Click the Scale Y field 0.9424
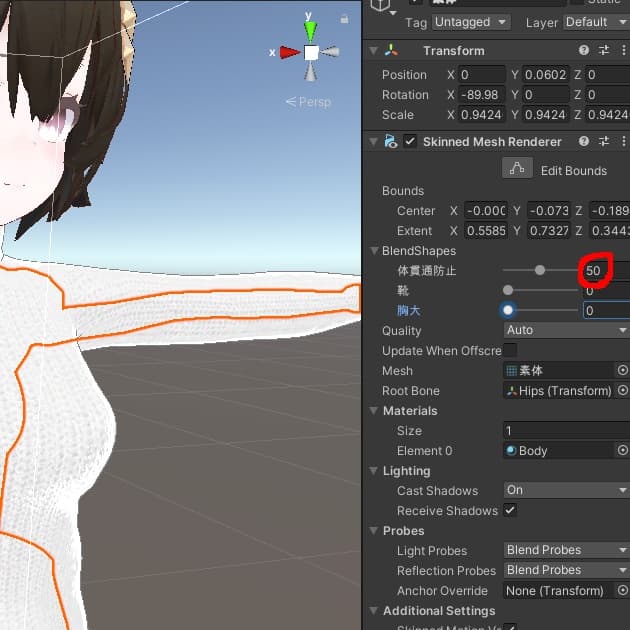This screenshot has width=630, height=630. [545, 115]
